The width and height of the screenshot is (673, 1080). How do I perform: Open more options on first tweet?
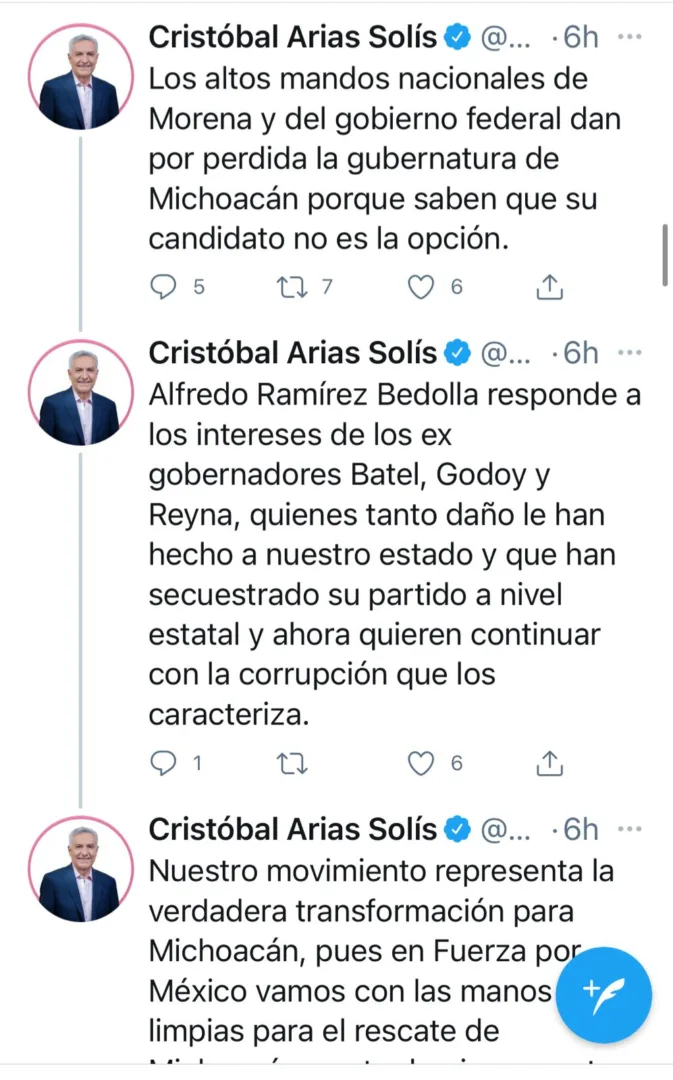coord(630,37)
